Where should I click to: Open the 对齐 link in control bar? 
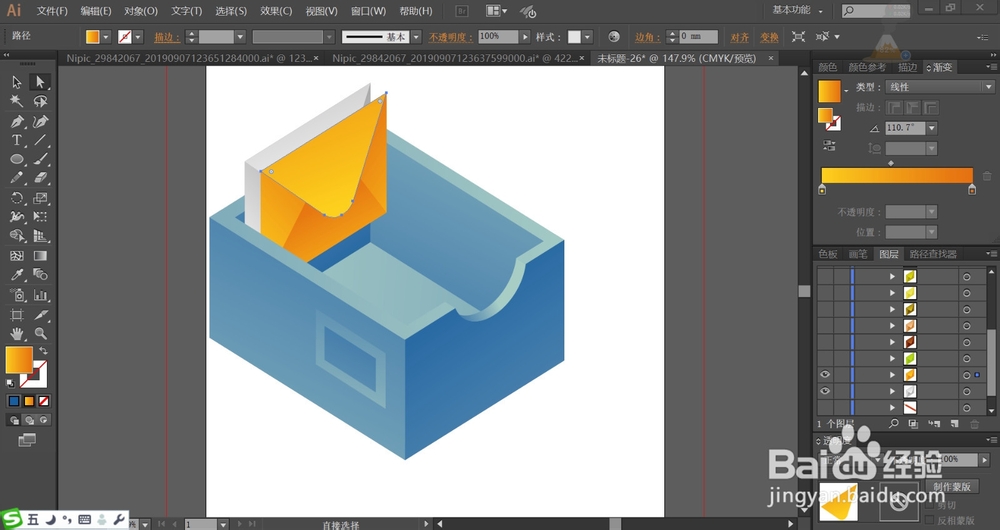tap(739, 37)
